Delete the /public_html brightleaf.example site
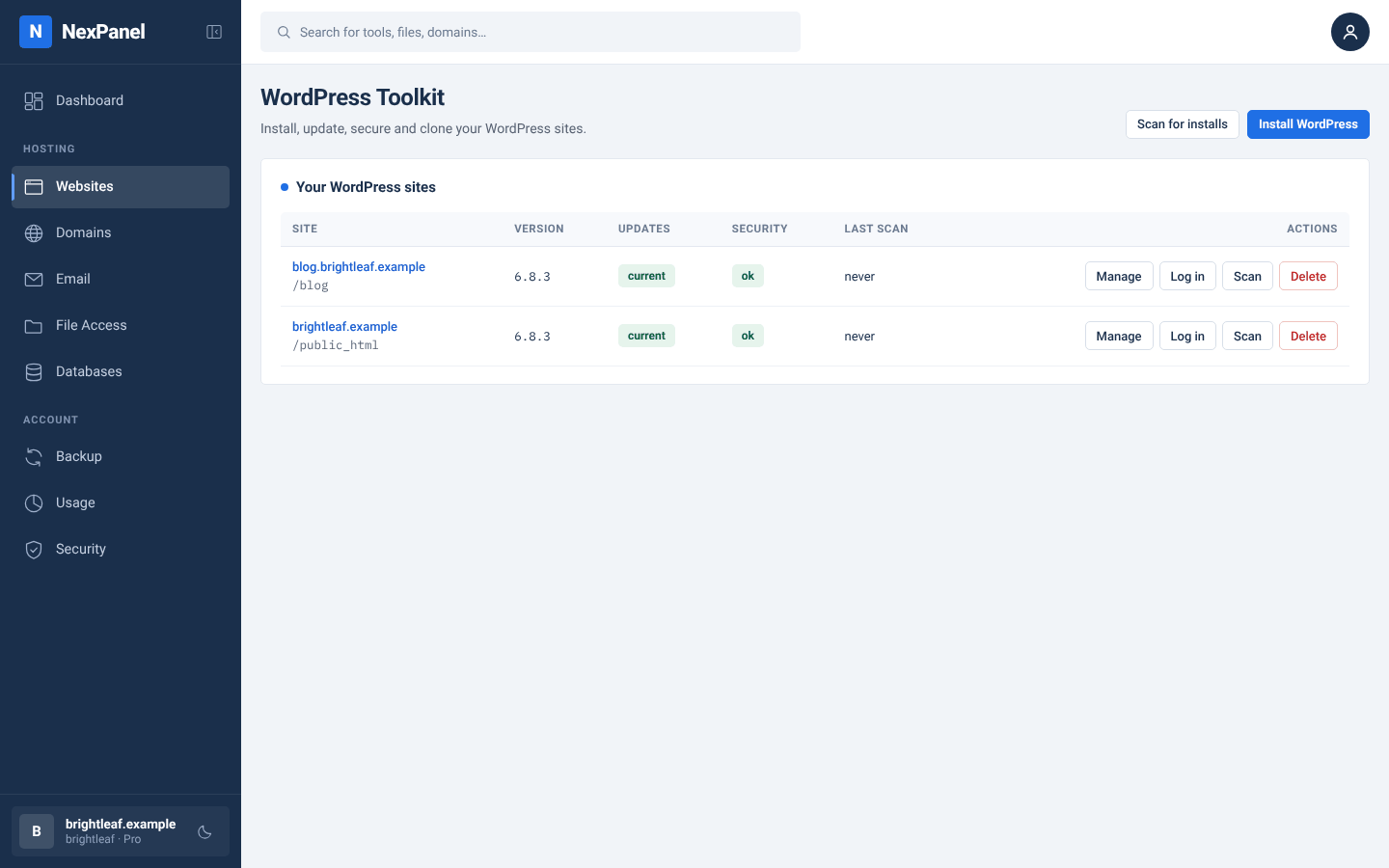Screen dimensions: 1389x868 click(x=1308, y=337)
